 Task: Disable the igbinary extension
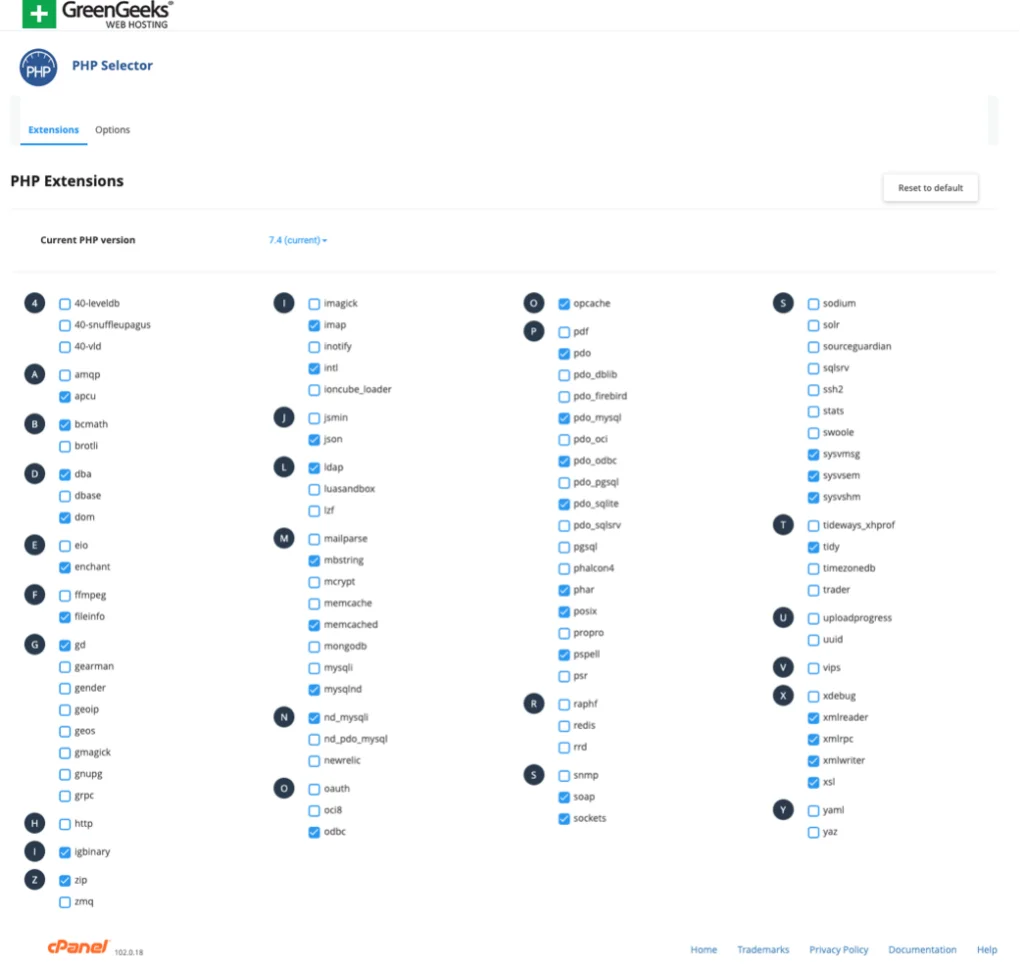(x=65, y=852)
